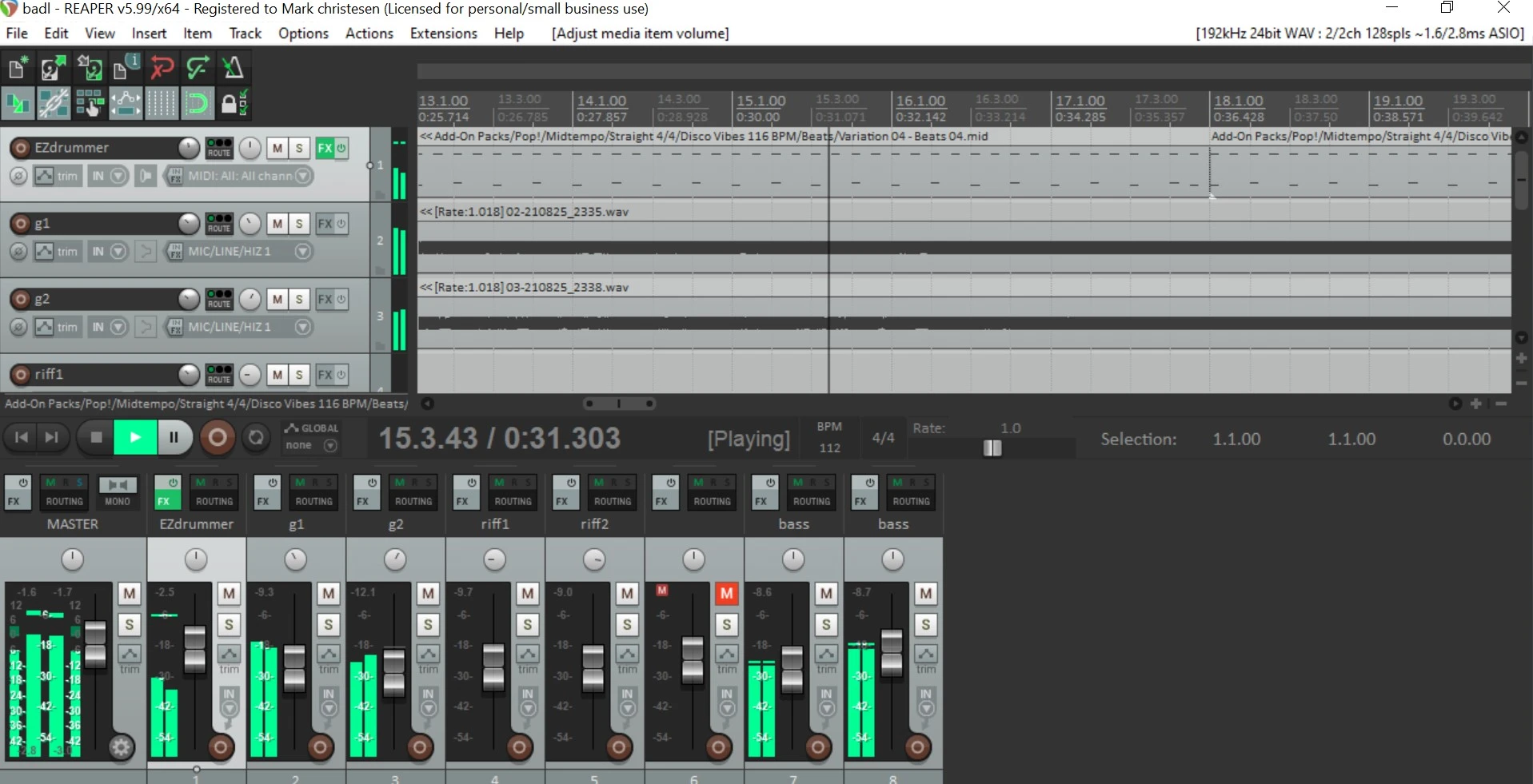This screenshot has width=1533, height=784.
Task: Toggle FX bypass power on g1 track panel
Action: pyautogui.click(x=341, y=224)
